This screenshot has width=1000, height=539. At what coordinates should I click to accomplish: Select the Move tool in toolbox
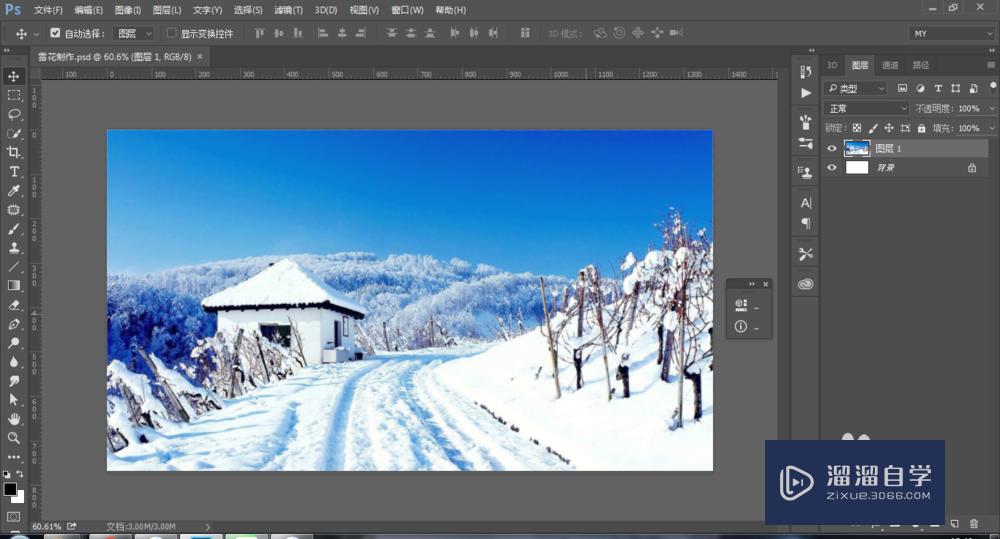point(13,77)
